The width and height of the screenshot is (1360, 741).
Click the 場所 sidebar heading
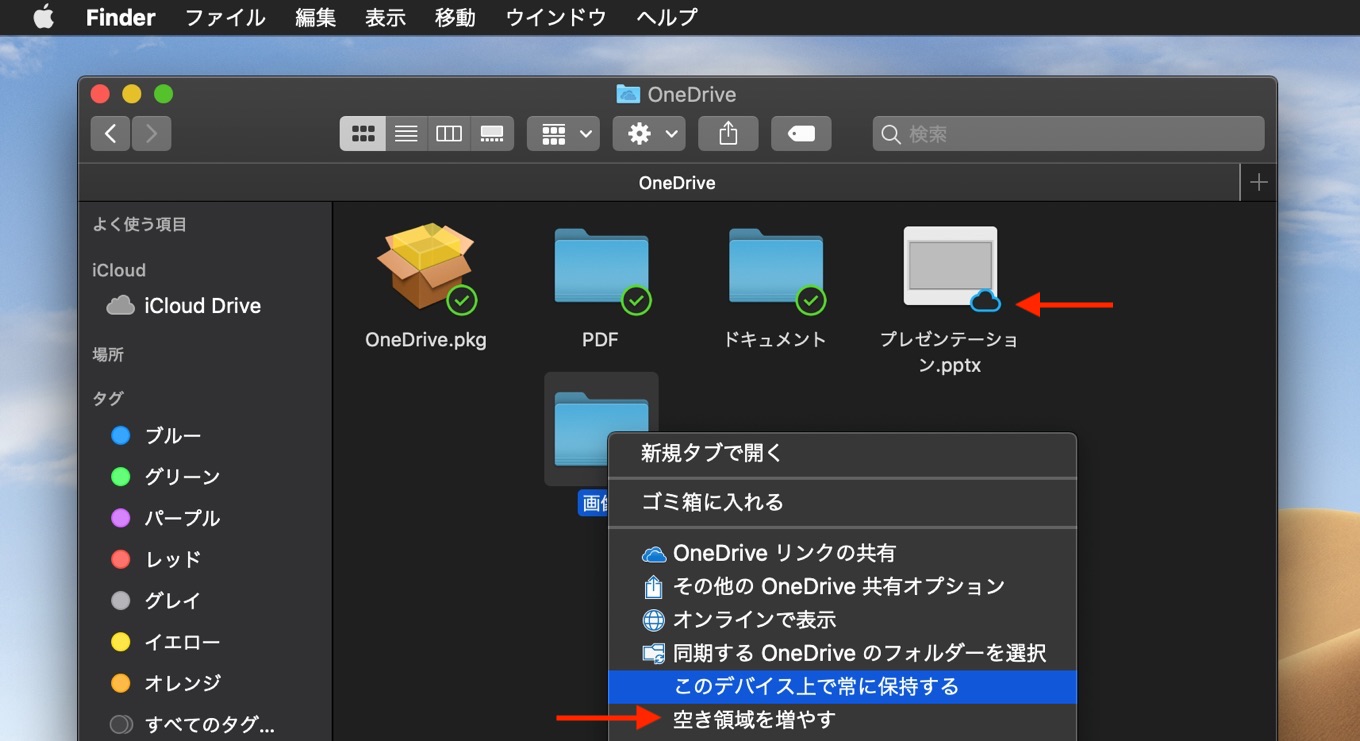pos(108,355)
